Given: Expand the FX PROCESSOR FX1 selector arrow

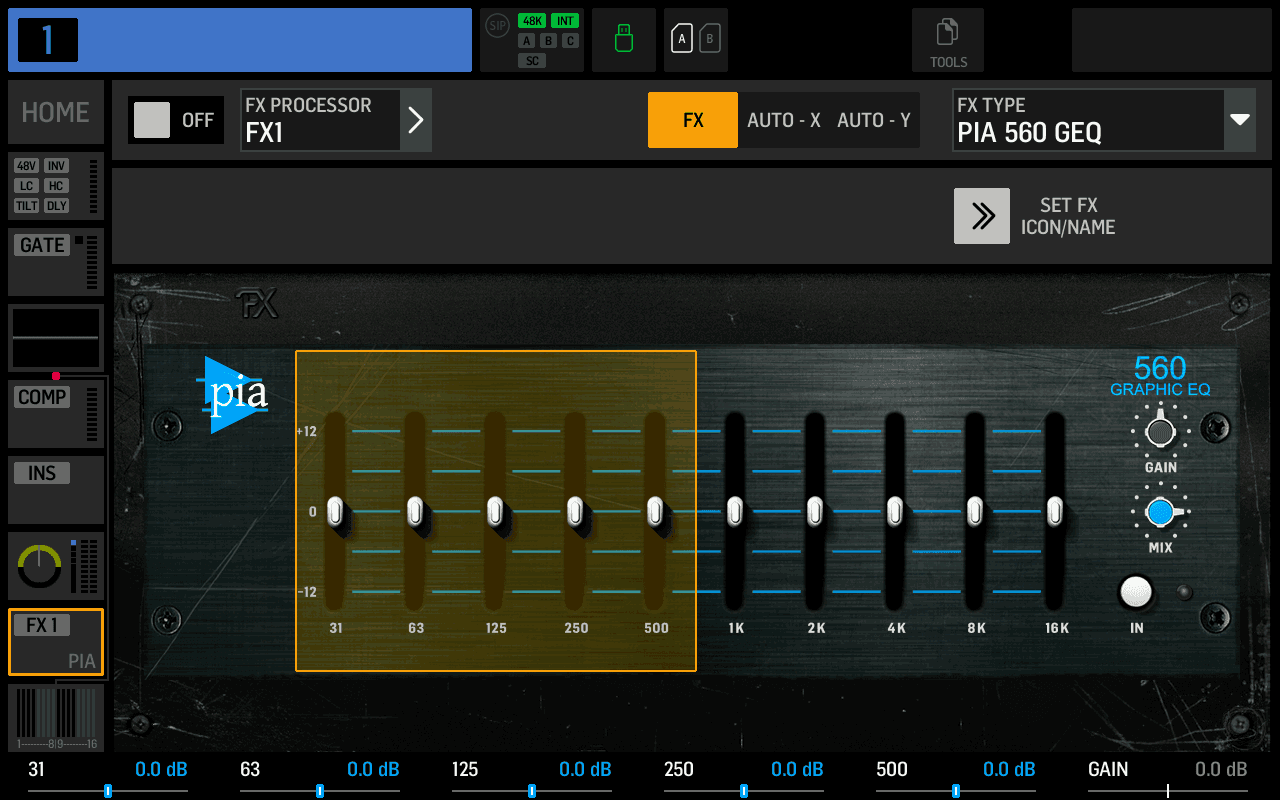Looking at the screenshot, I should tap(416, 120).
